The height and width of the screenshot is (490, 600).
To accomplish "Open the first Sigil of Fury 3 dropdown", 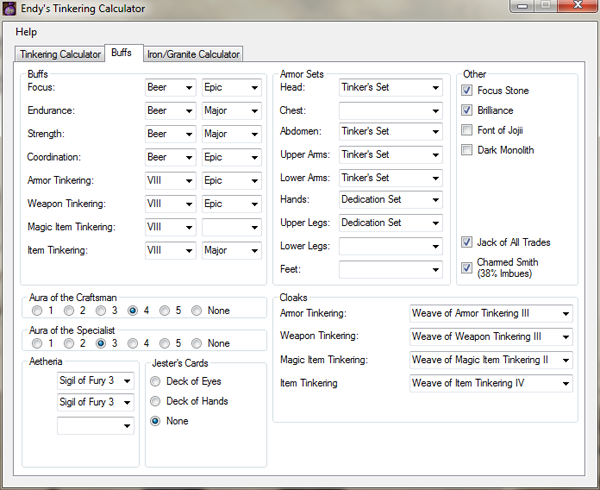I will click(x=95, y=381).
